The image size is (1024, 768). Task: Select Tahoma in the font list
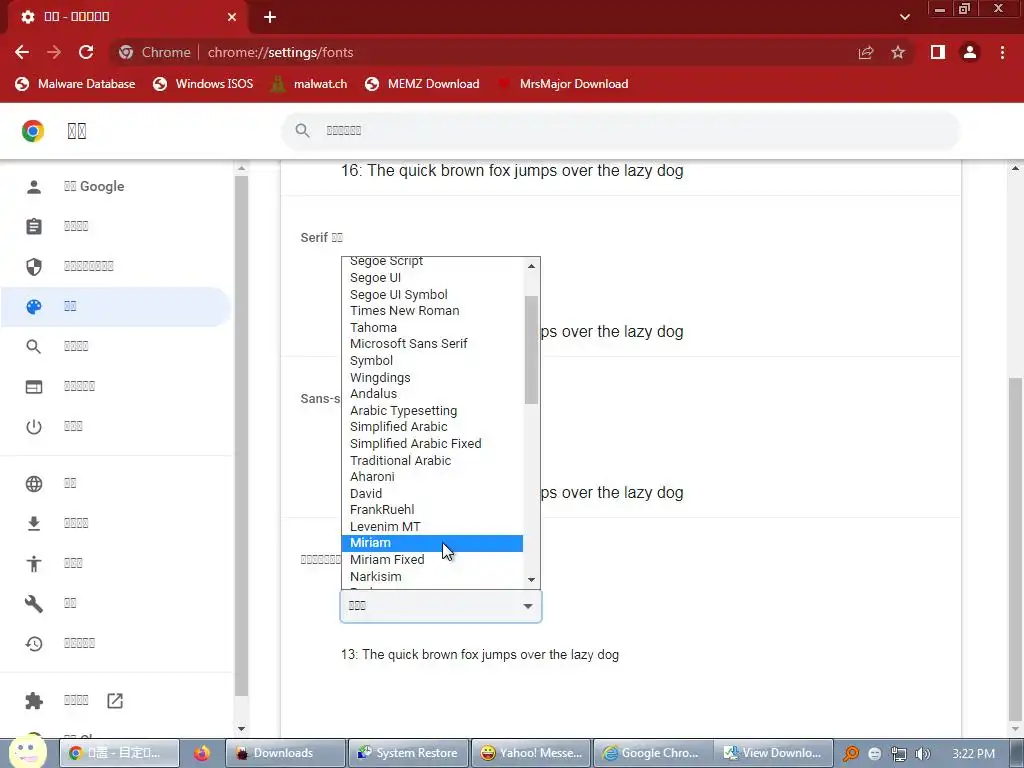pyautogui.click(x=432, y=328)
